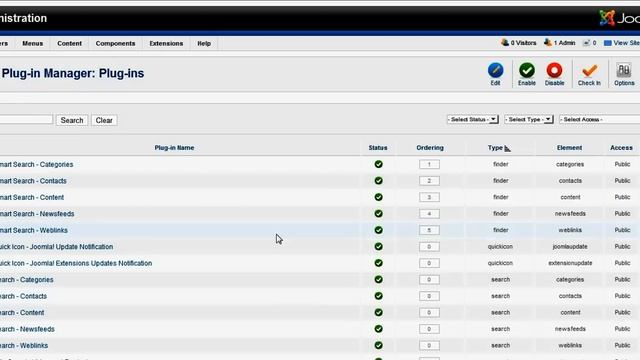Click the Search button

click(72, 120)
